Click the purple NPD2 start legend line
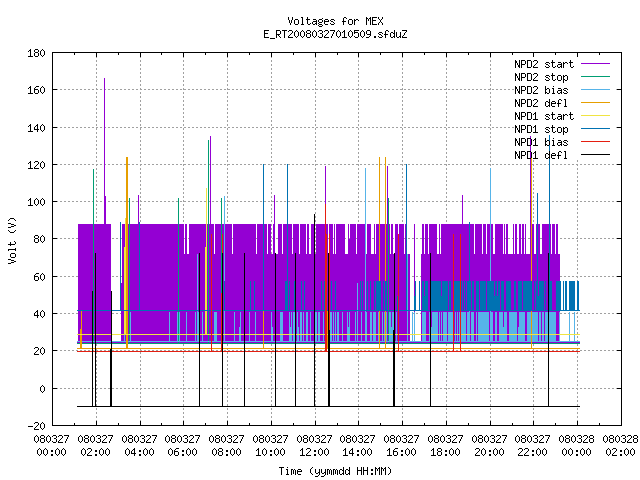This screenshot has width=640, height=480. click(x=595, y=64)
